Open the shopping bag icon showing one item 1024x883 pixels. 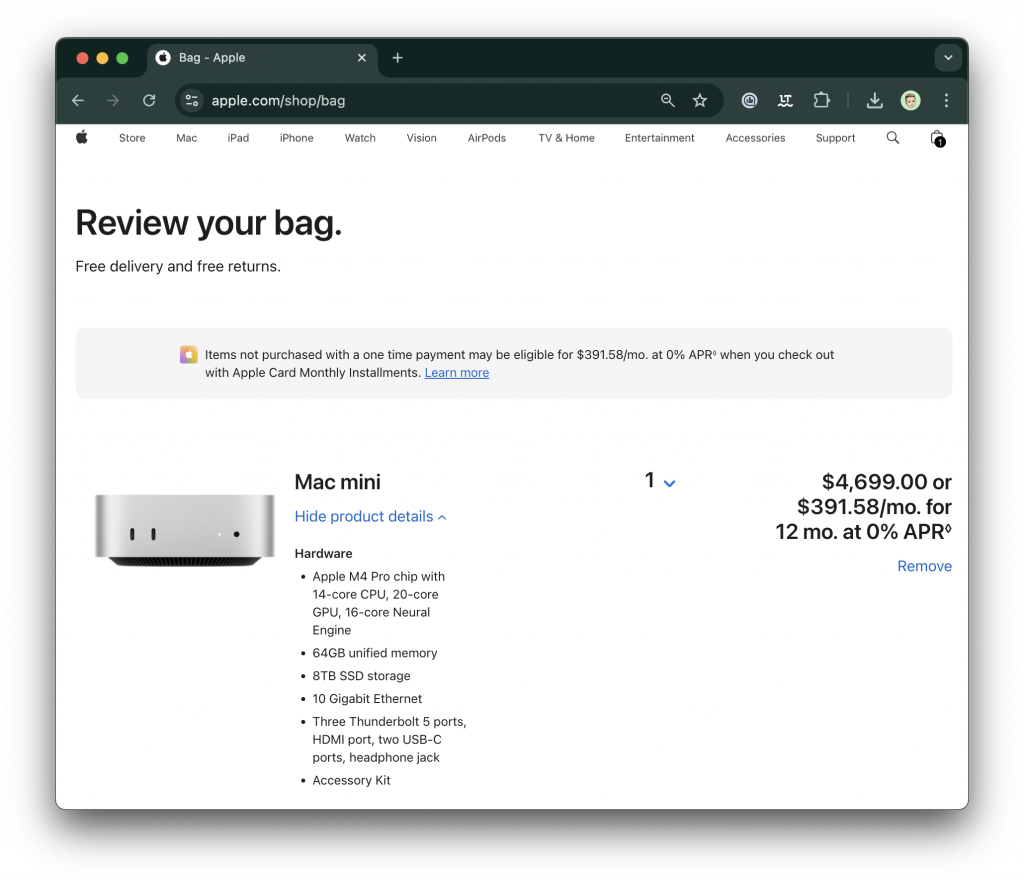936,138
